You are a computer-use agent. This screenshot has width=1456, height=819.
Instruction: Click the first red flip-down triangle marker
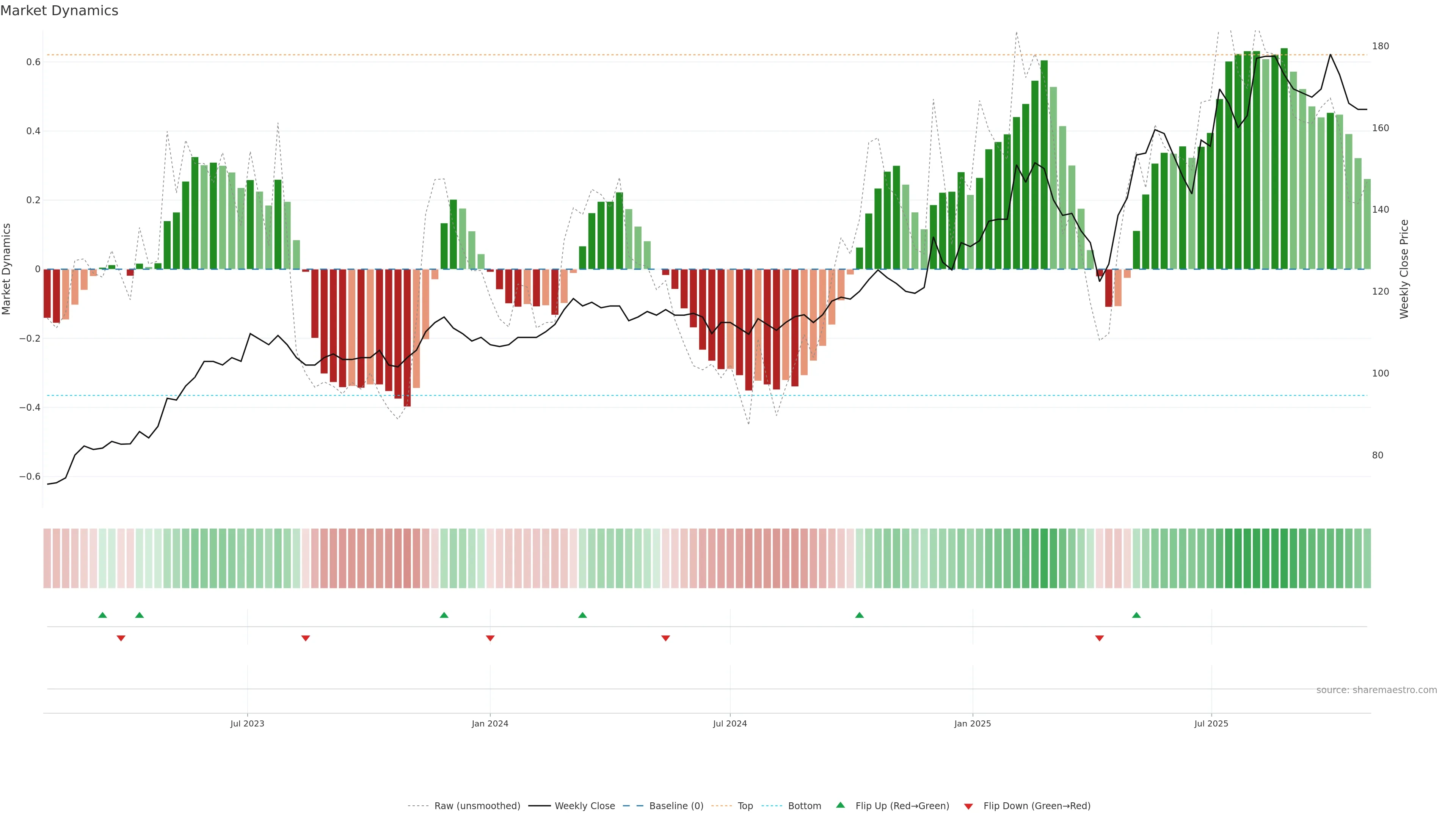tap(121, 638)
